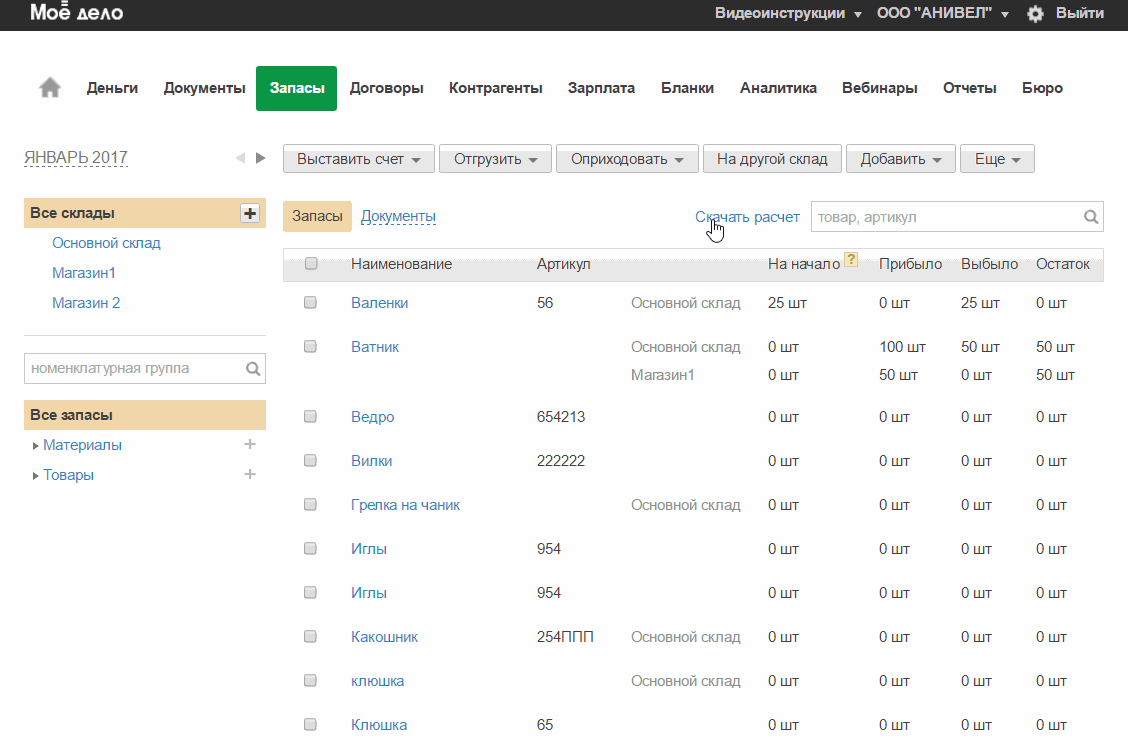Screen dimensions: 1128x752
Task: Open the Контрагенты menu section
Action: pyautogui.click(x=495, y=88)
